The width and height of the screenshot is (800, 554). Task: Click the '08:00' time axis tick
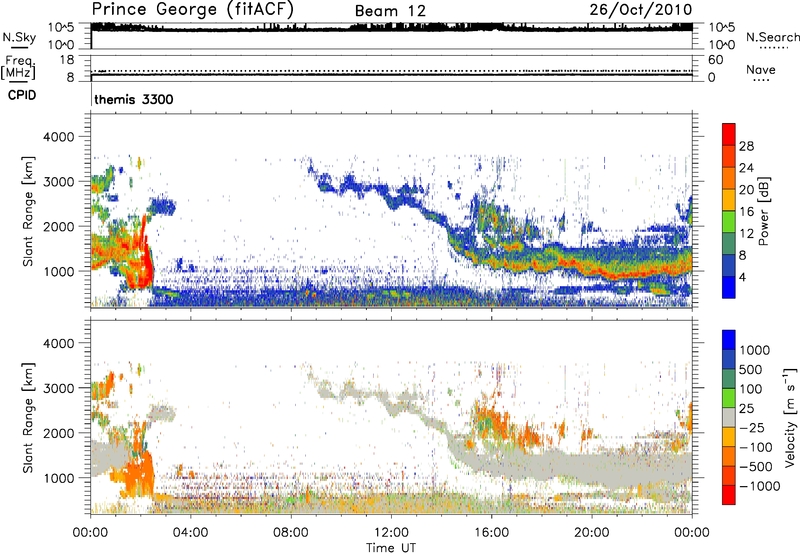point(291,533)
